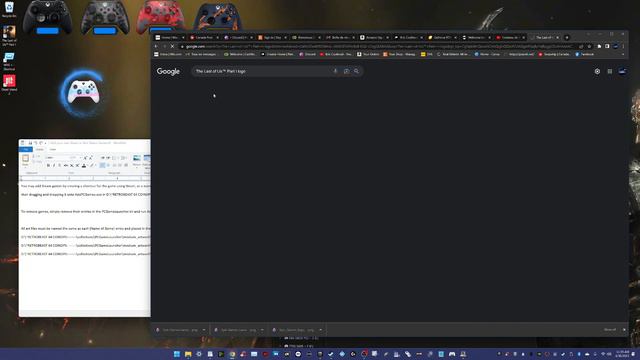
Task: Open the Facebook bookmark
Action: tap(584, 54)
